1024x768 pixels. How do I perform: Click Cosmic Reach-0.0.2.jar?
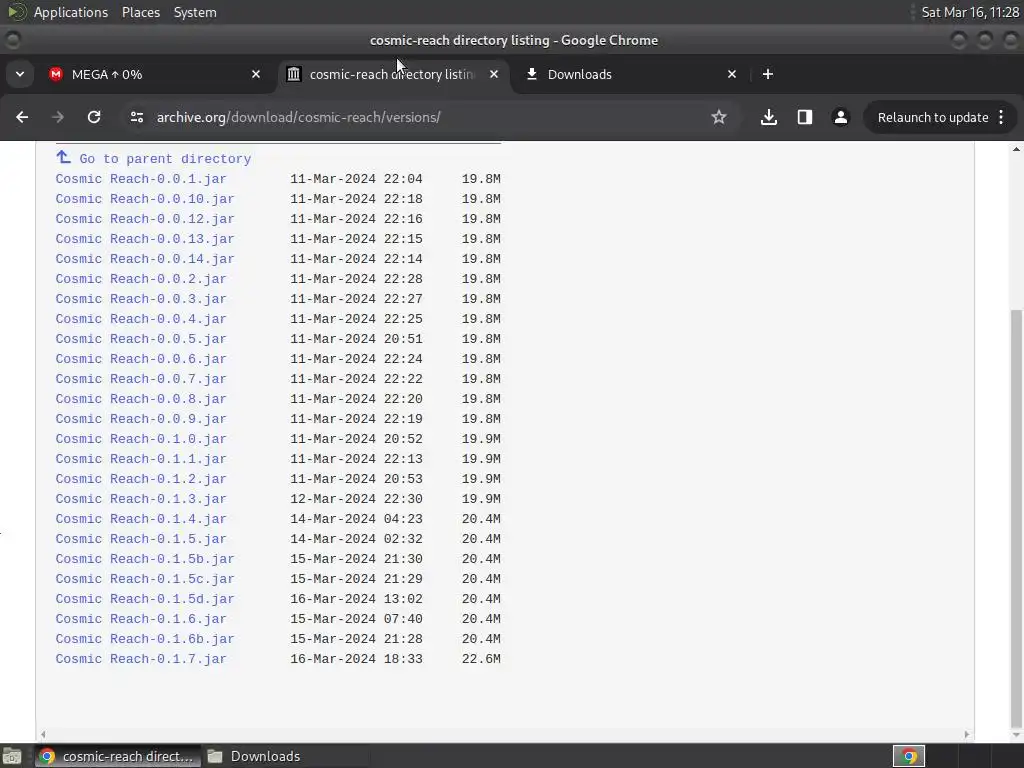pyautogui.click(x=141, y=279)
